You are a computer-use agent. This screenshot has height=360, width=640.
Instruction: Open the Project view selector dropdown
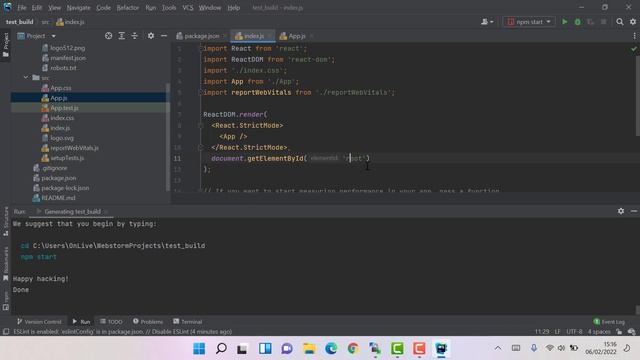click(36, 36)
